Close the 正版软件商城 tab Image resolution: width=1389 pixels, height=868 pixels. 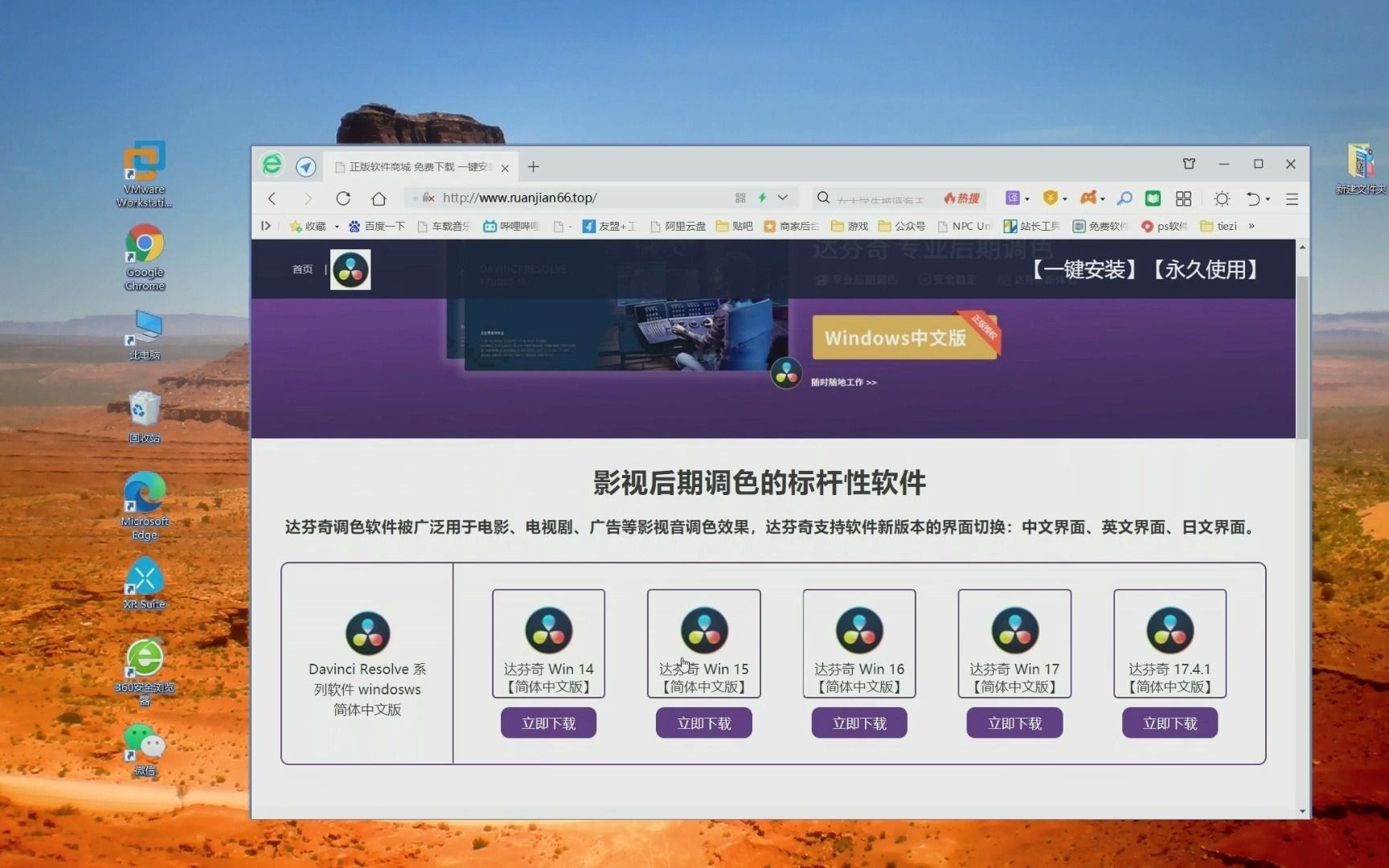tap(505, 168)
